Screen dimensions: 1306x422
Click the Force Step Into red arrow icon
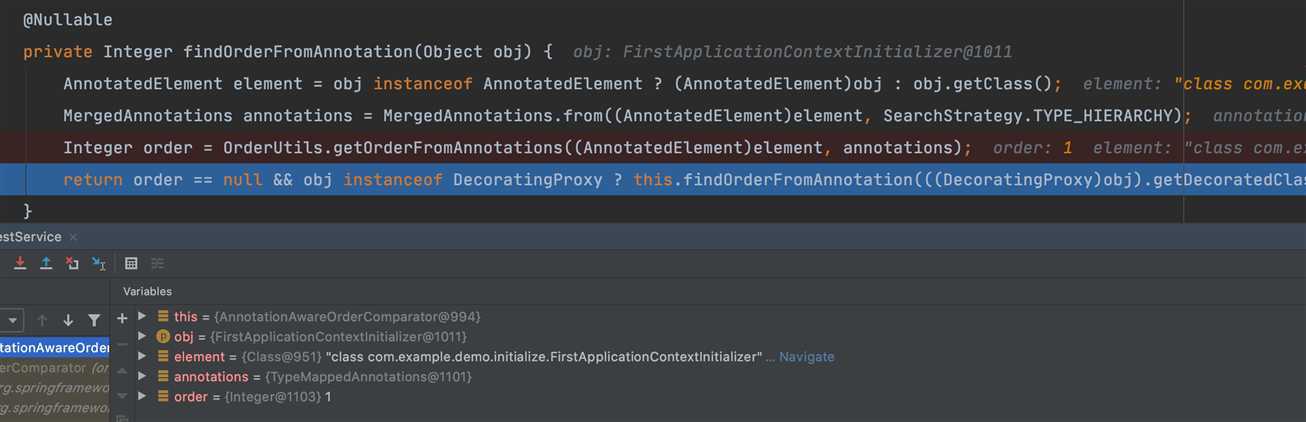coord(20,263)
